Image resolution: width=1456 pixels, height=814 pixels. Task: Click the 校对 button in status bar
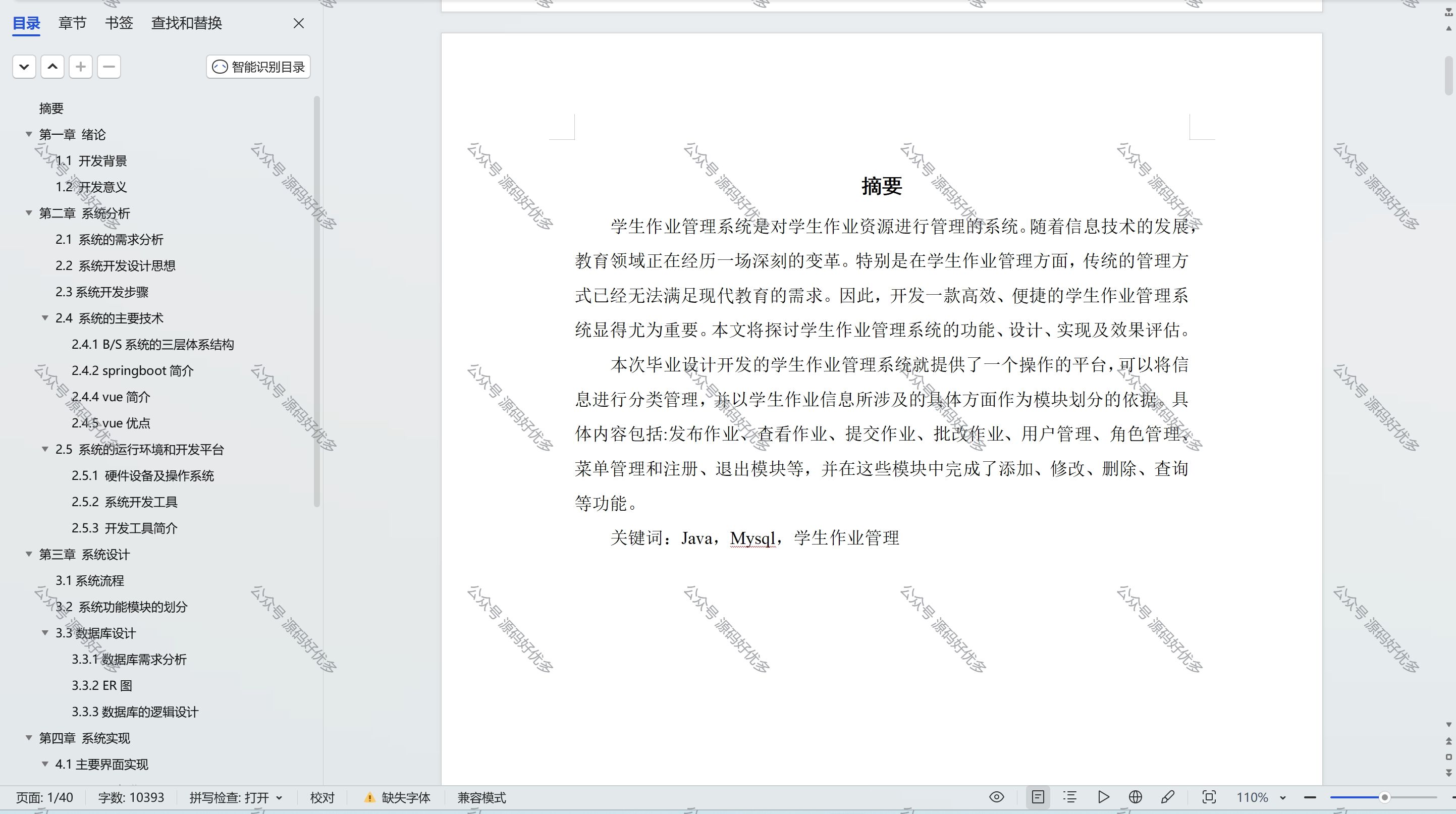coord(322,798)
